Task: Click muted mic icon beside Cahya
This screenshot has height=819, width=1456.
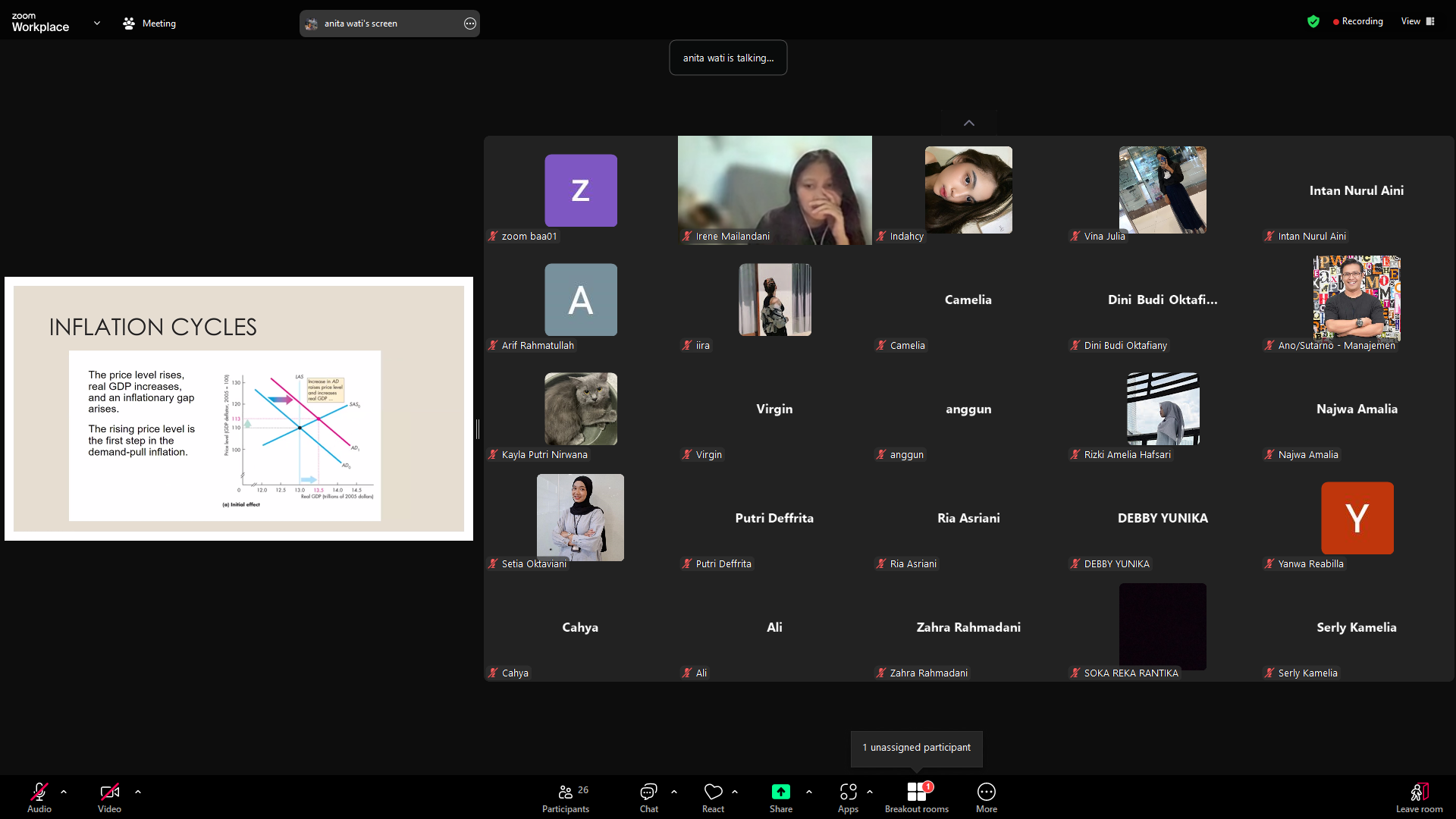Action: (493, 673)
